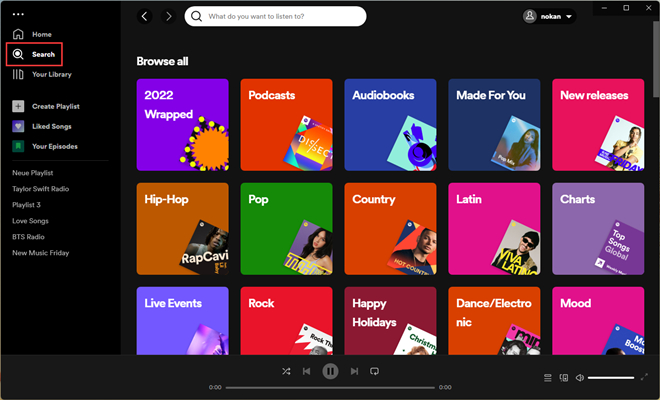Pause playback with the center button
Viewport: 660px width, 400px height.
pos(330,371)
